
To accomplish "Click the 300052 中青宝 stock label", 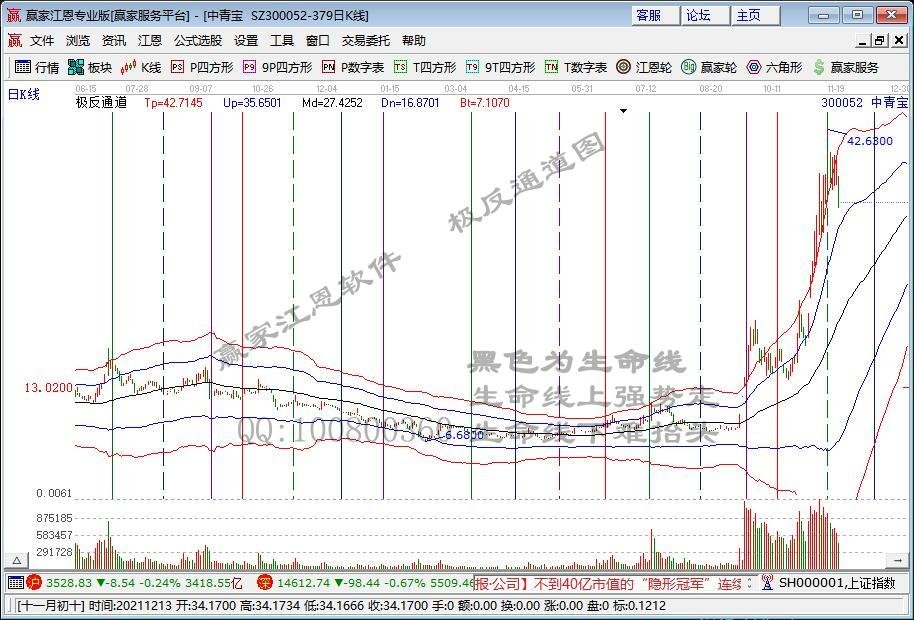I will 864,103.
